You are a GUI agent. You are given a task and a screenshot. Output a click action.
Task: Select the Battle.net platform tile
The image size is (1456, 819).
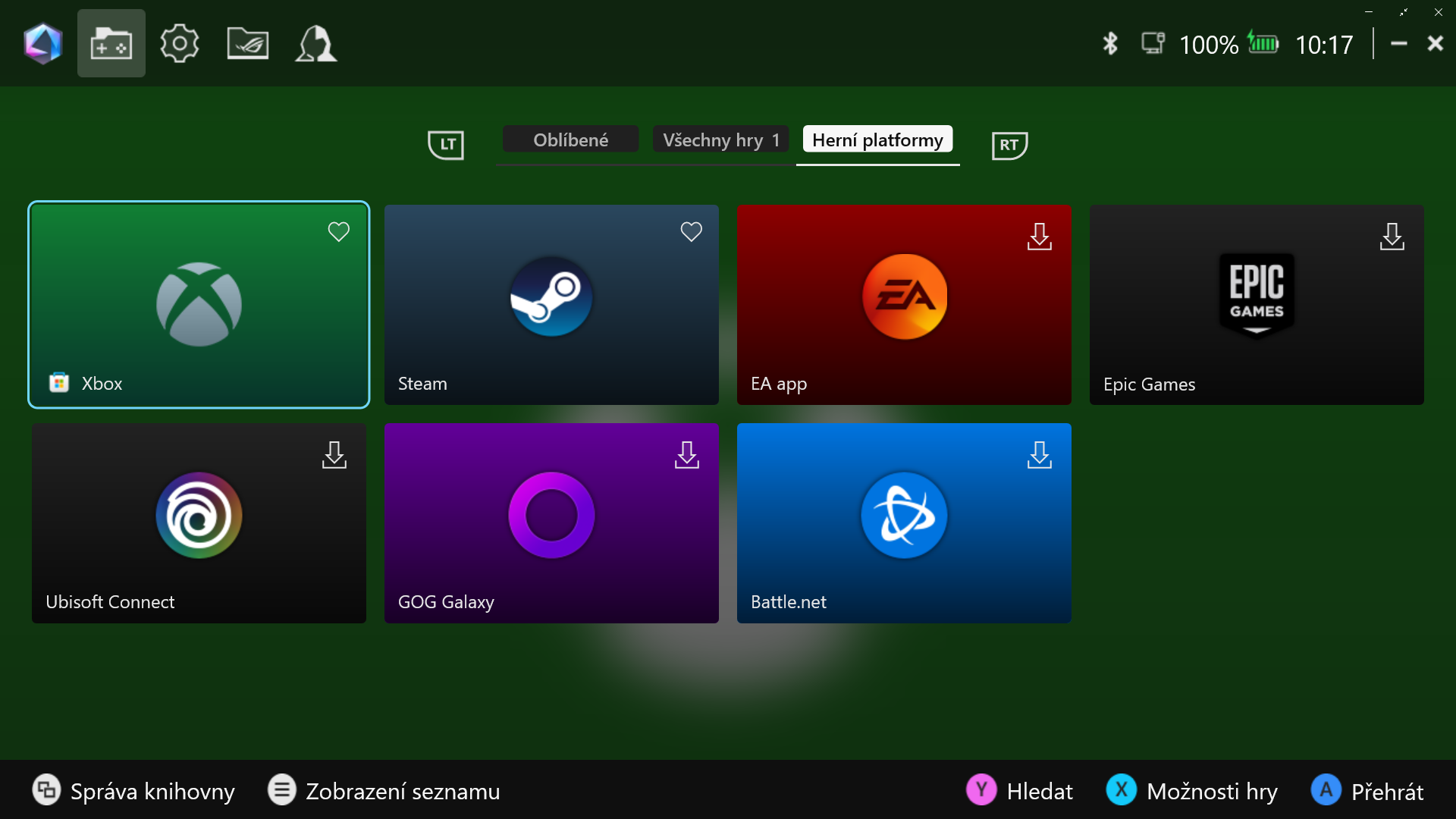click(904, 523)
